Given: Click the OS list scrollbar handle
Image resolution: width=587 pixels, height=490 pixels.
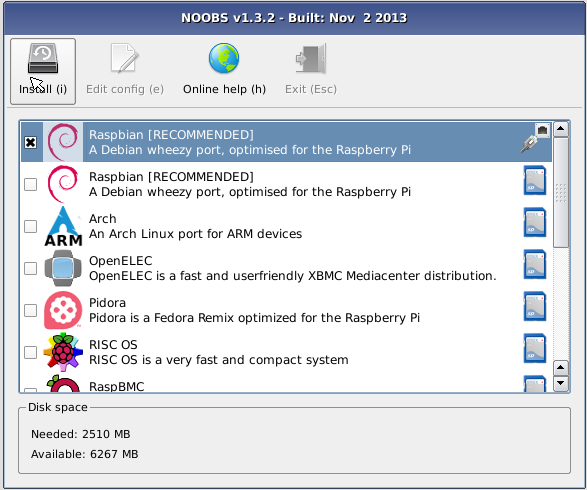Looking at the screenshot, I should click(x=561, y=192).
